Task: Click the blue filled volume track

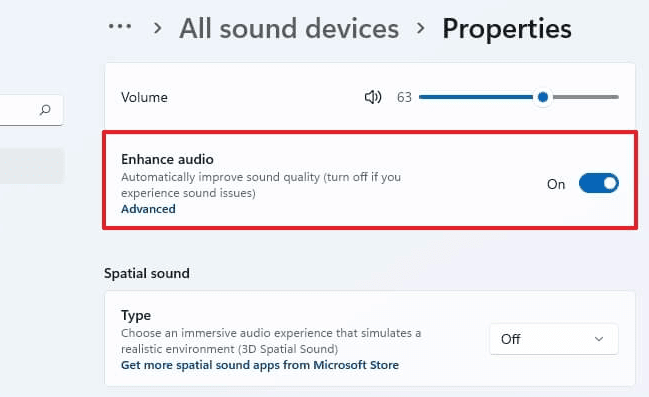Action: coord(476,97)
